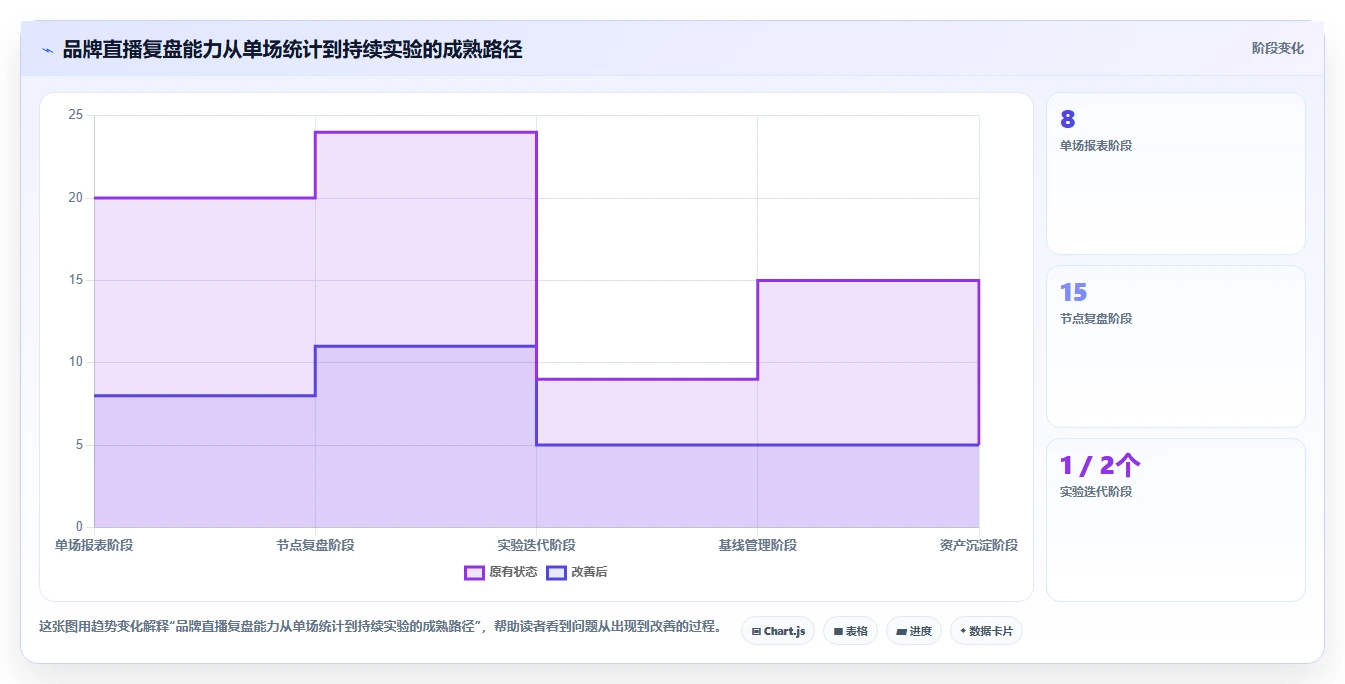Select the Chart.js tag

778,631
